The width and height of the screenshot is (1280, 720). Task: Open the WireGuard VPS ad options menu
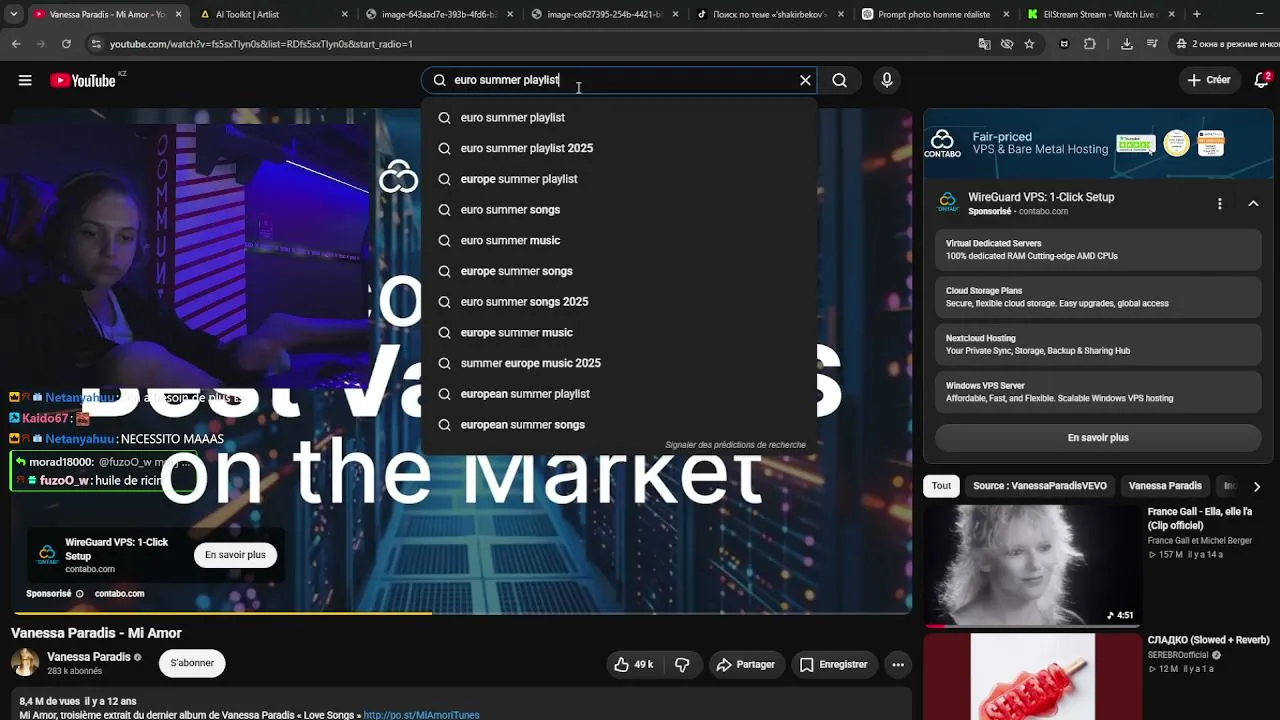pyautogui.click(x=1219, y=204)
